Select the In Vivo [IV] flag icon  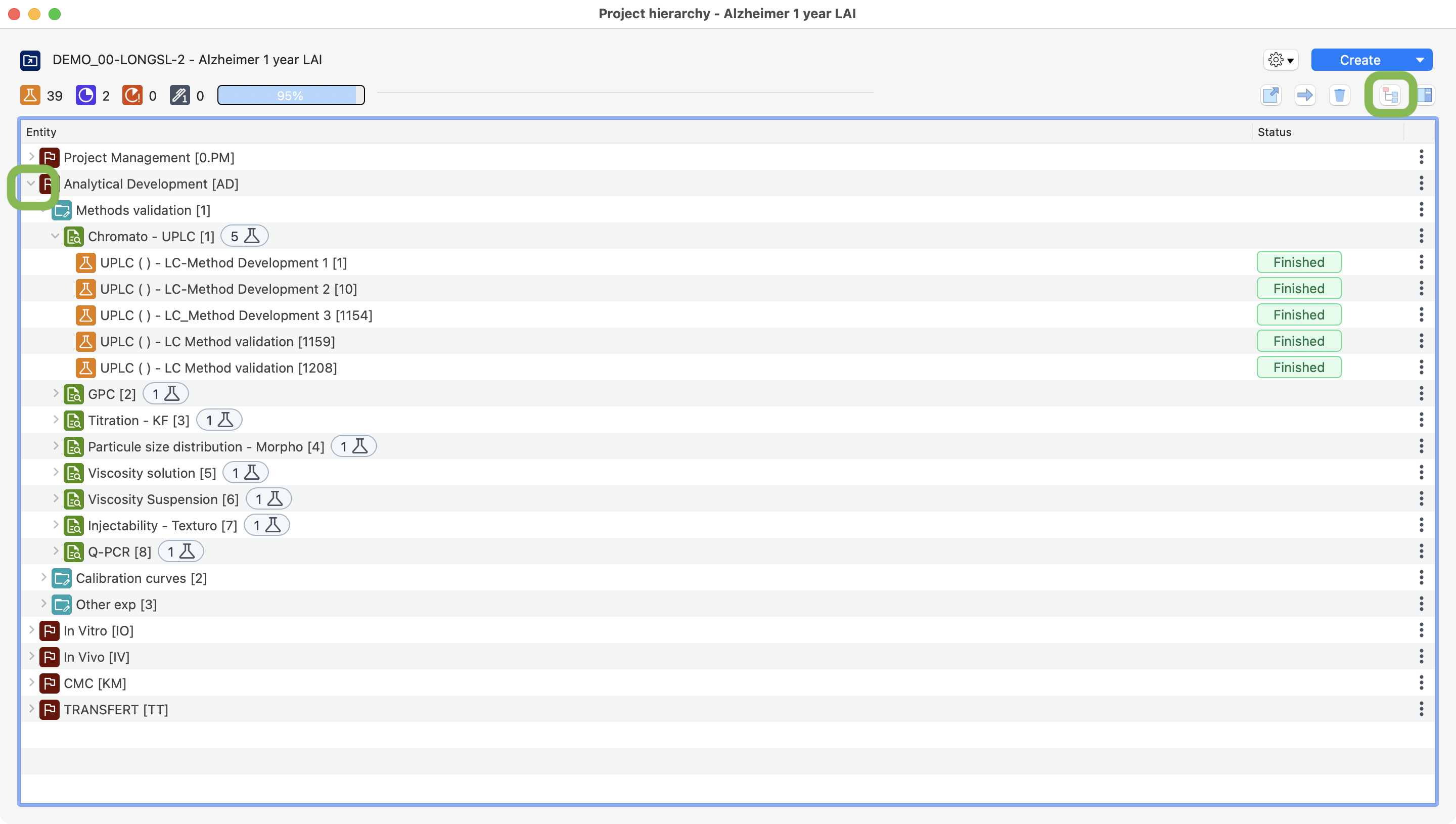coord(49,657)
